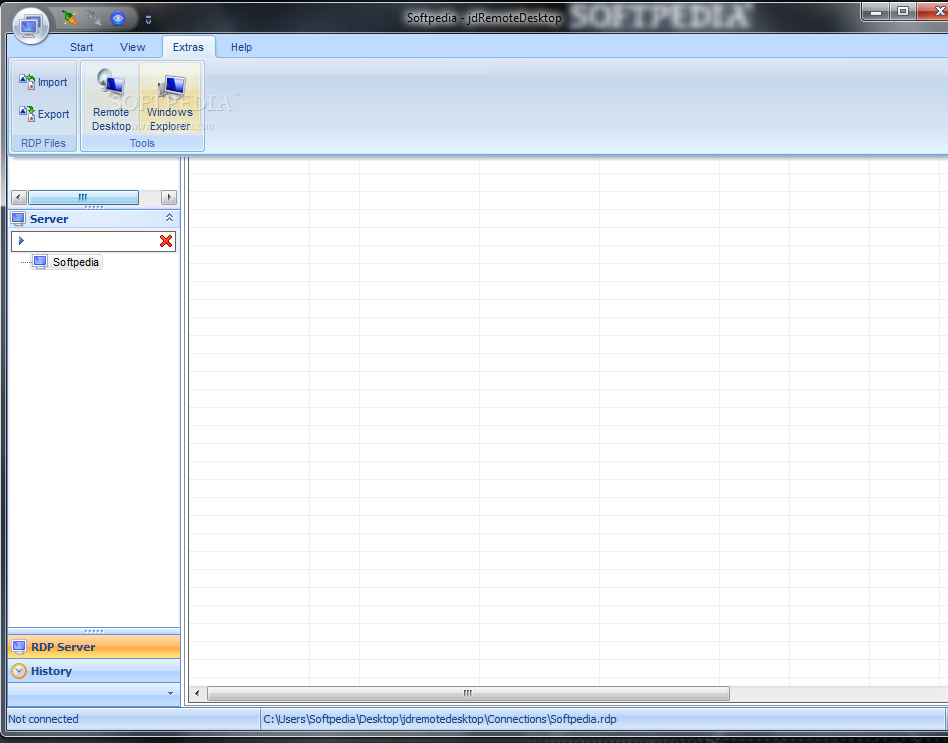Click in the server filter input field
This screenshot has width=948, height=743.
(x=91, y=241)
